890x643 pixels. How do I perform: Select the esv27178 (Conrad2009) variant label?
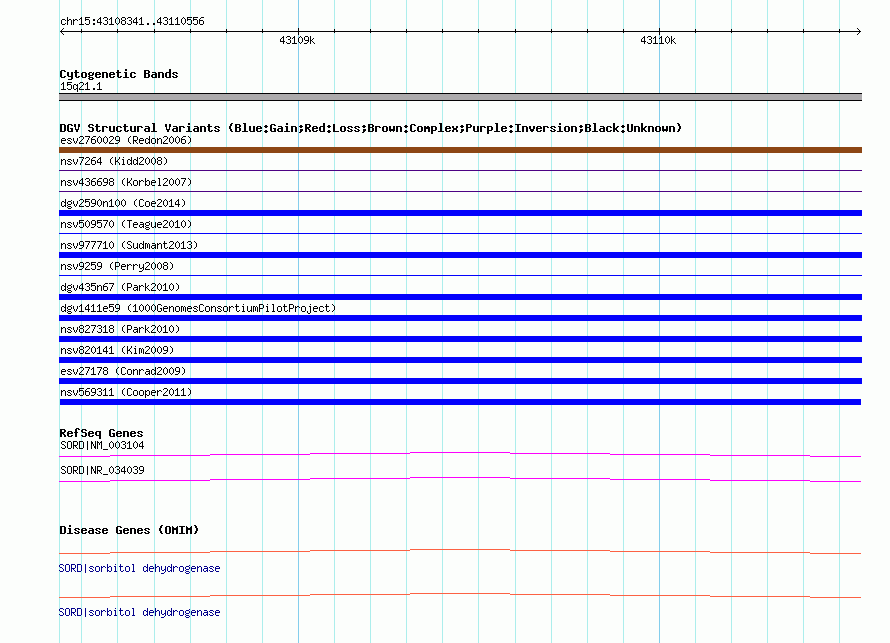coord(123,371)
